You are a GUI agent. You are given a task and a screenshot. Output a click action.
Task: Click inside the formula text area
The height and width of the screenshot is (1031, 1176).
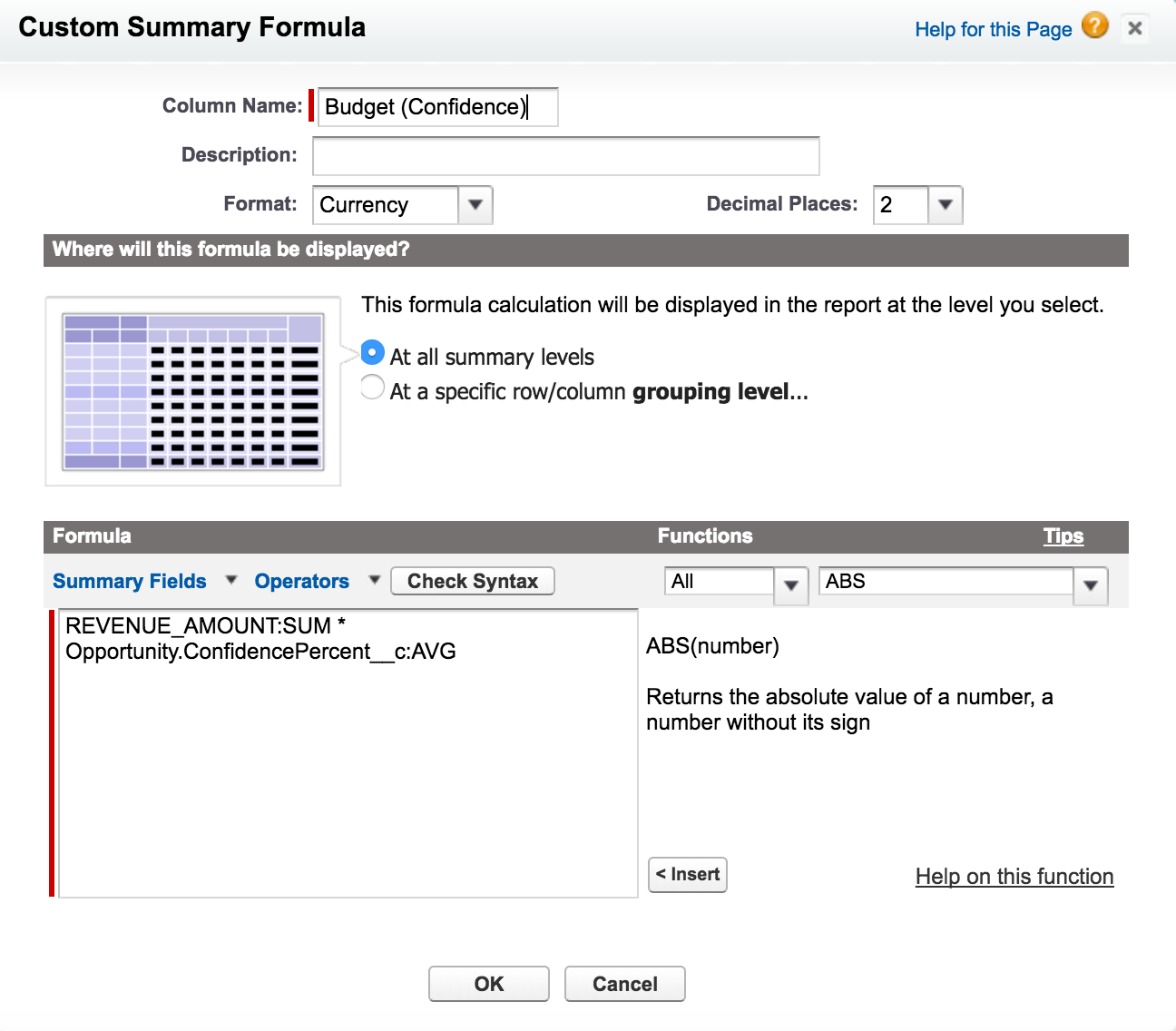pos(348,771)
